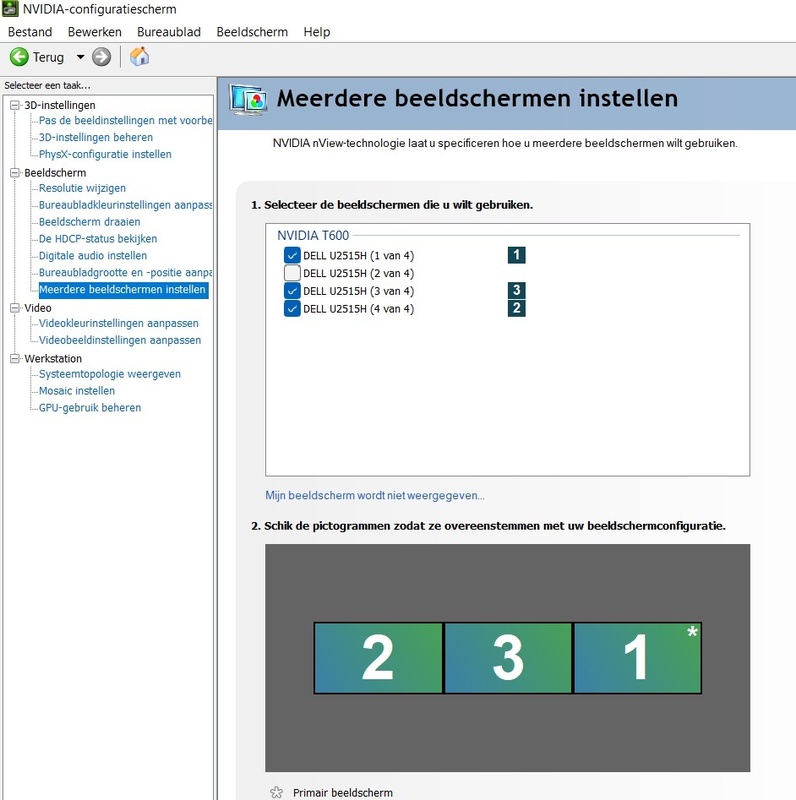
Task: Enable DELL U2515H (2 van 4)
Action: (x=292, y=273)
